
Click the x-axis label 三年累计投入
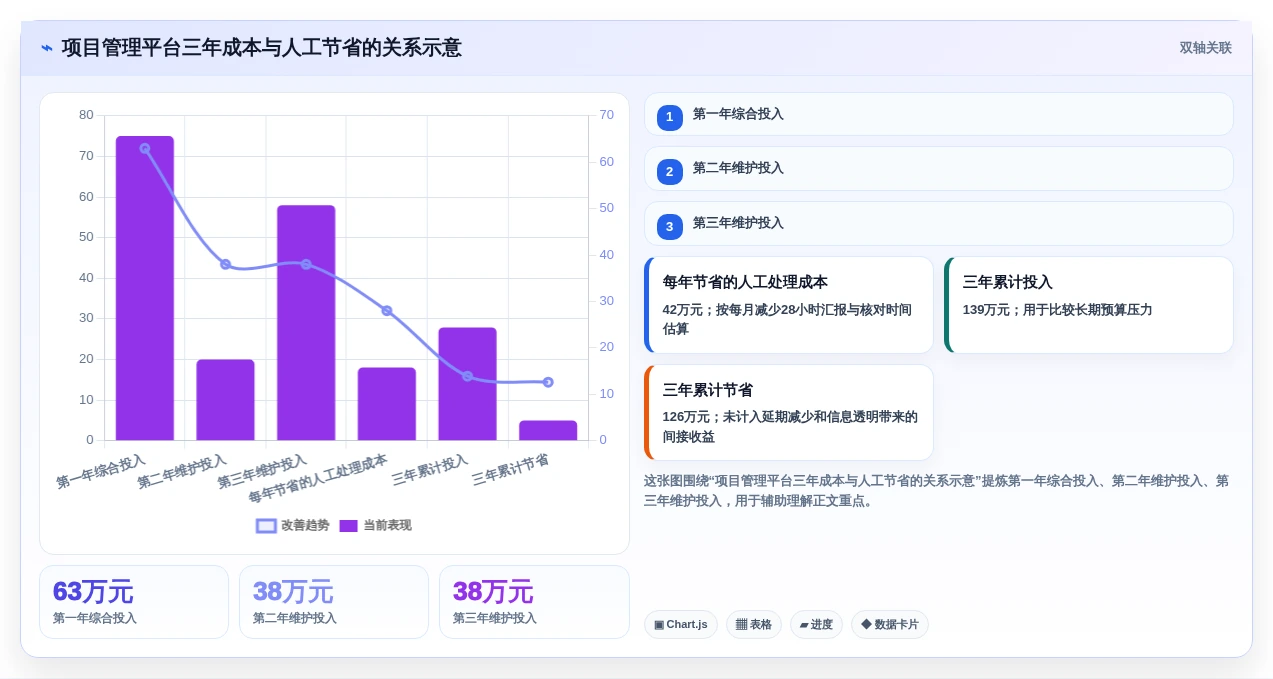pos(430,470)
